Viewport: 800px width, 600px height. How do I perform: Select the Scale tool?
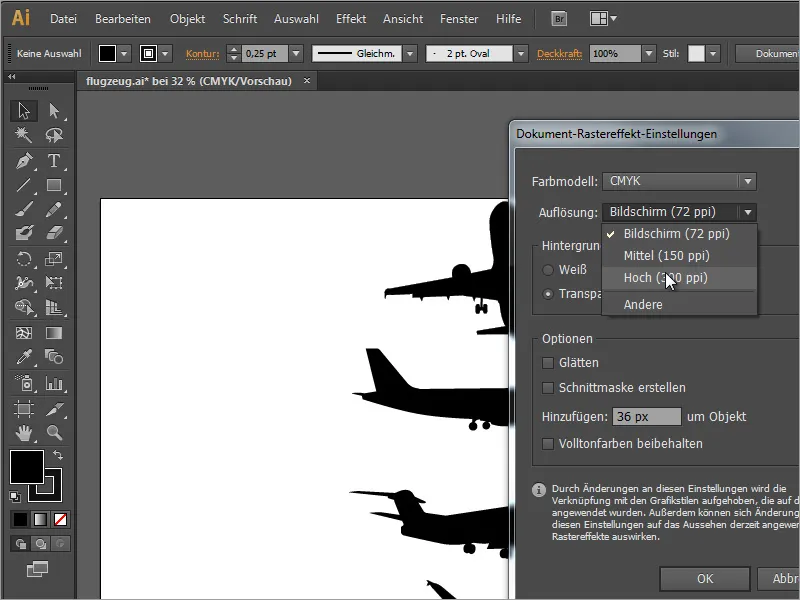click(x=54, y=259)
